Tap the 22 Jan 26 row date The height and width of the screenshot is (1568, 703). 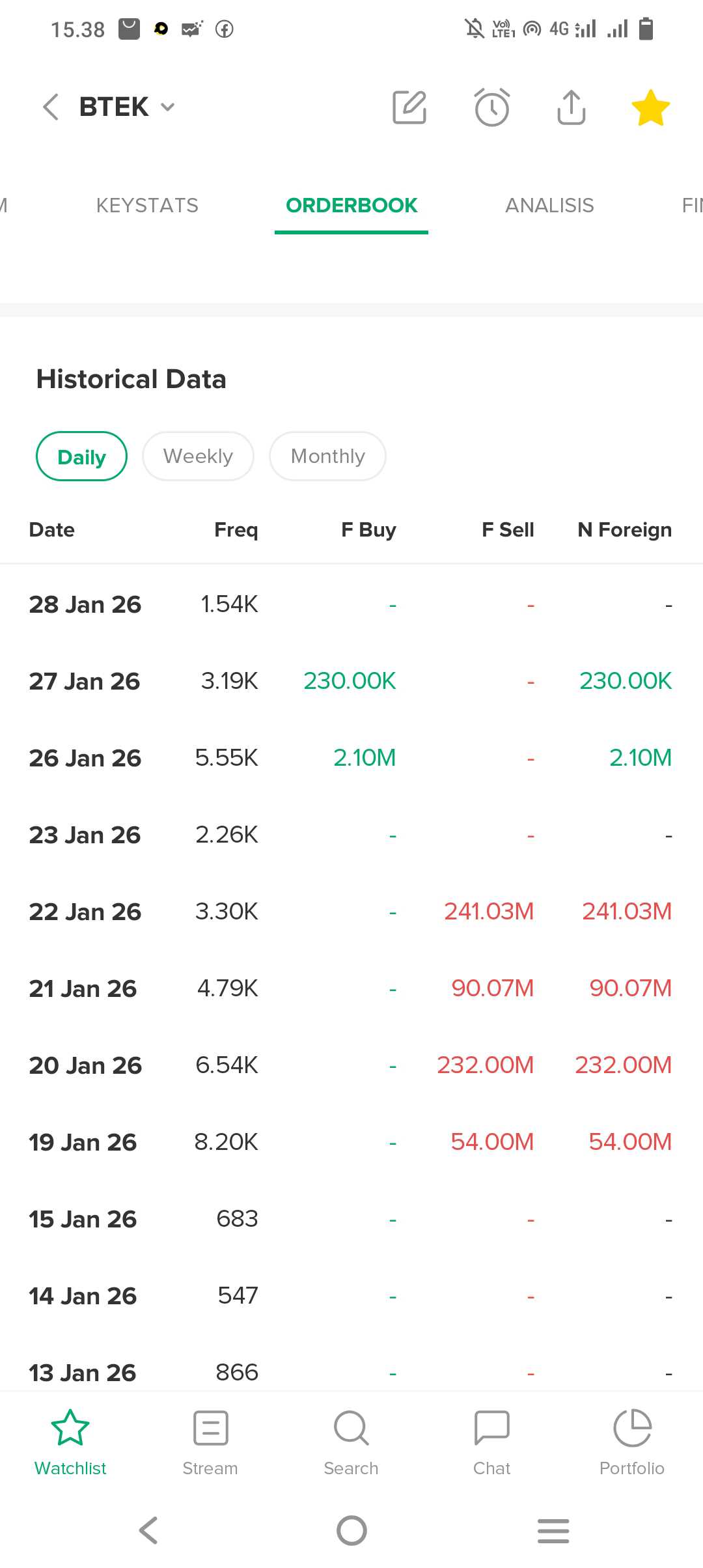pos(85,912)
